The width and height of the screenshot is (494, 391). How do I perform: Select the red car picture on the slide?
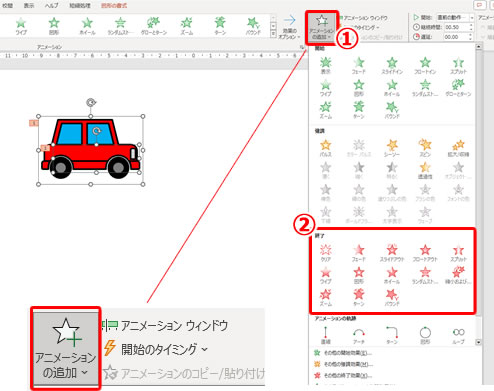click(90, 149)
